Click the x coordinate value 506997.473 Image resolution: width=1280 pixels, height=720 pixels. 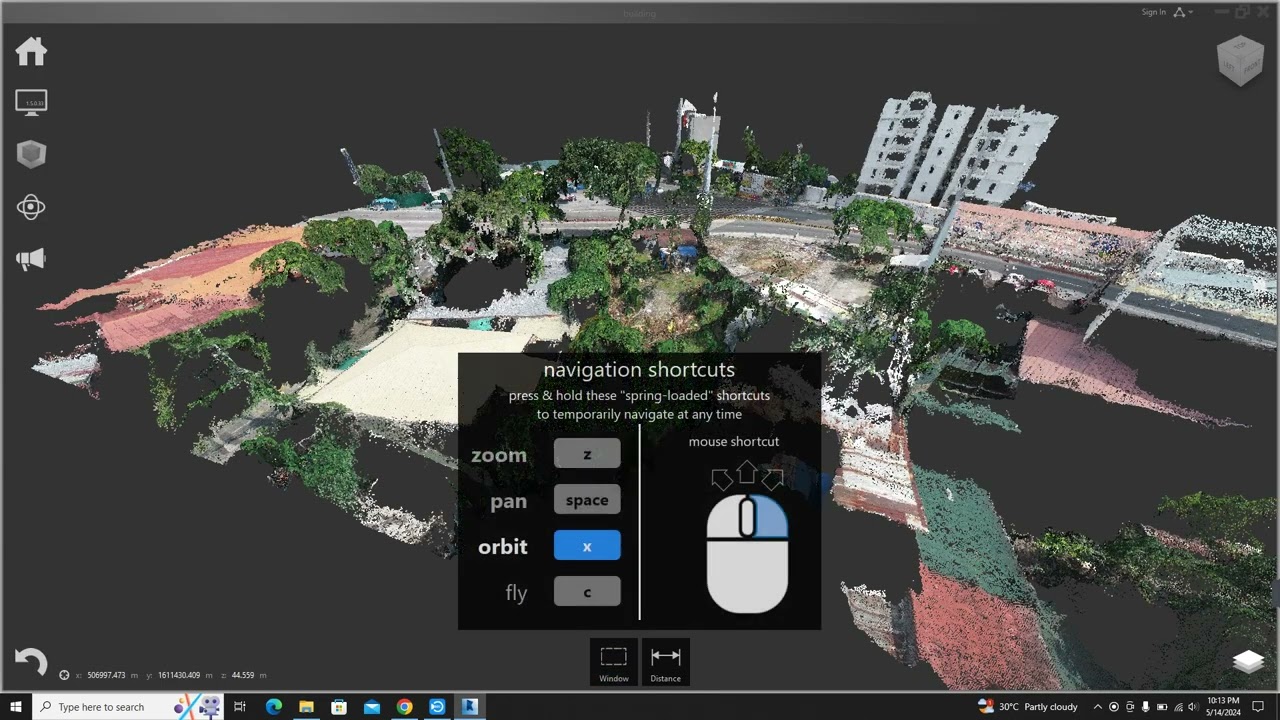pos(106,675)
